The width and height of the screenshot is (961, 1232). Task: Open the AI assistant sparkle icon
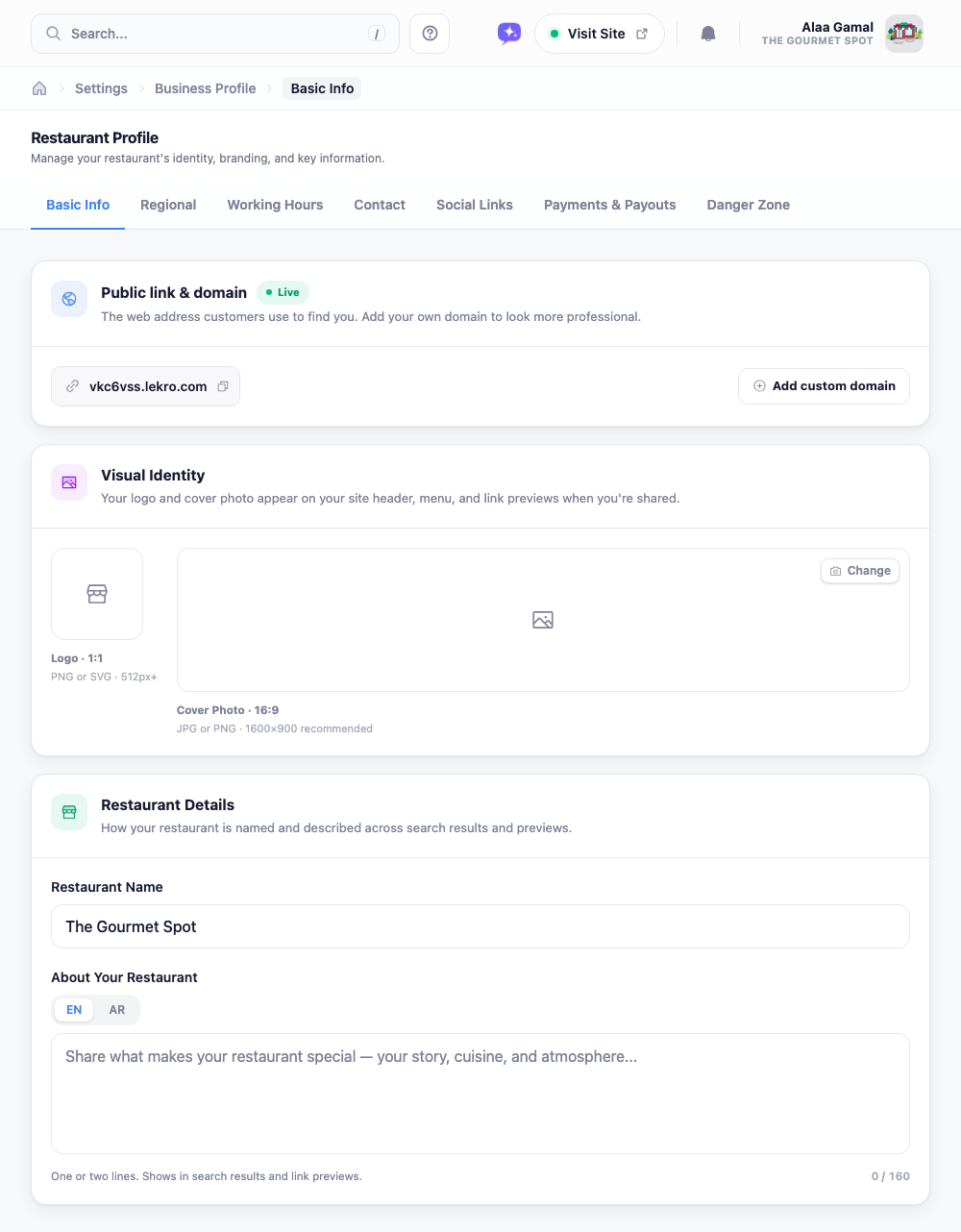tap(509, 34)
